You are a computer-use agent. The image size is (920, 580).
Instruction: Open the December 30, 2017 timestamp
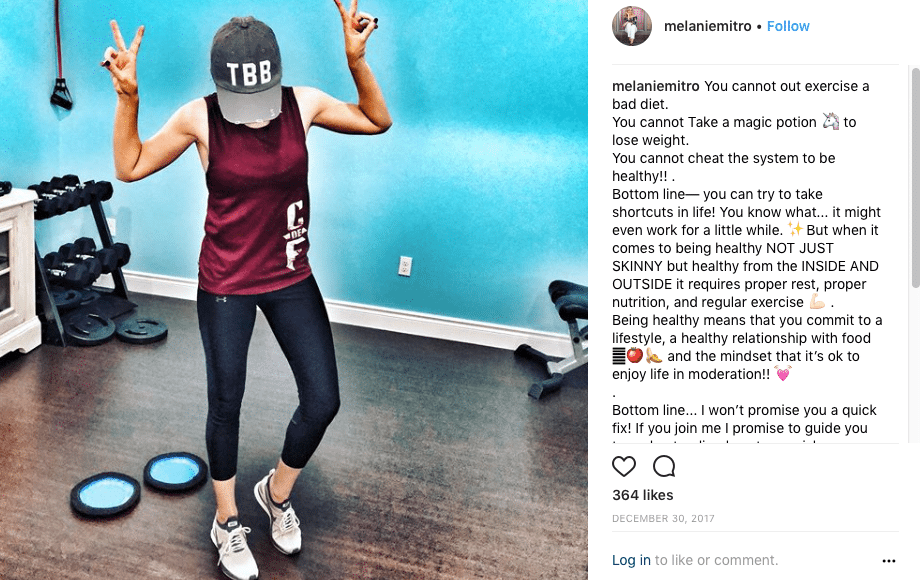pyautogui.click(x=663, y=518)
